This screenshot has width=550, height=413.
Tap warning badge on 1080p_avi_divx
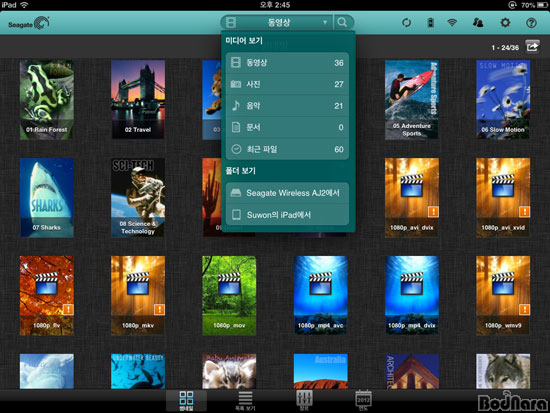pyautogui.click(x=433, y=212)
